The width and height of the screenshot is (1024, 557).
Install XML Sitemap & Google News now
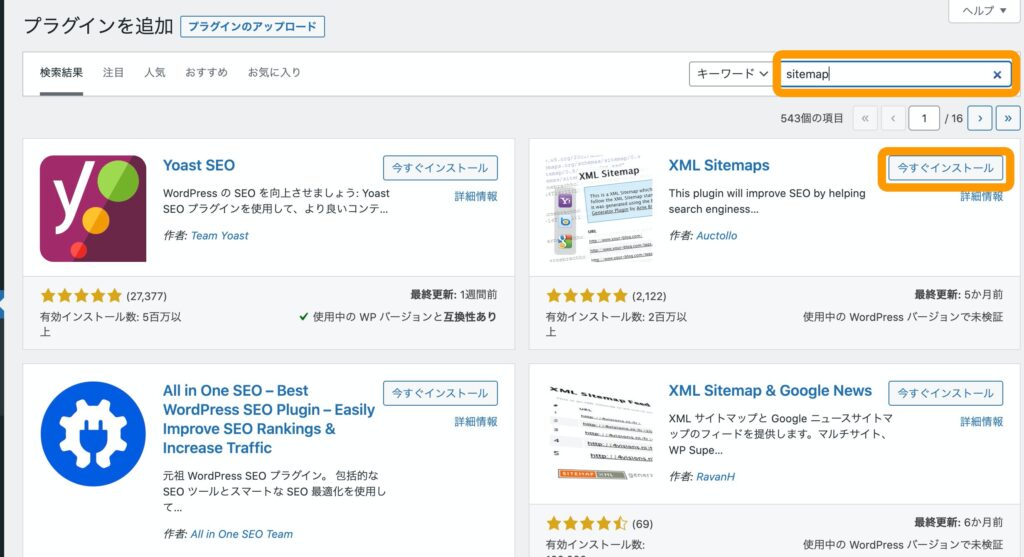click(x=945, y=393)
